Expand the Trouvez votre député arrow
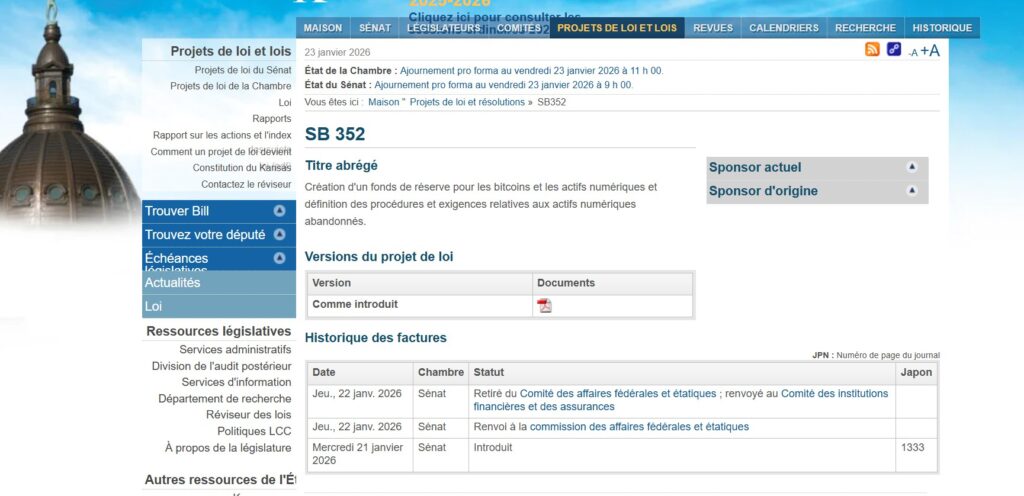 [x=279, y=235]
